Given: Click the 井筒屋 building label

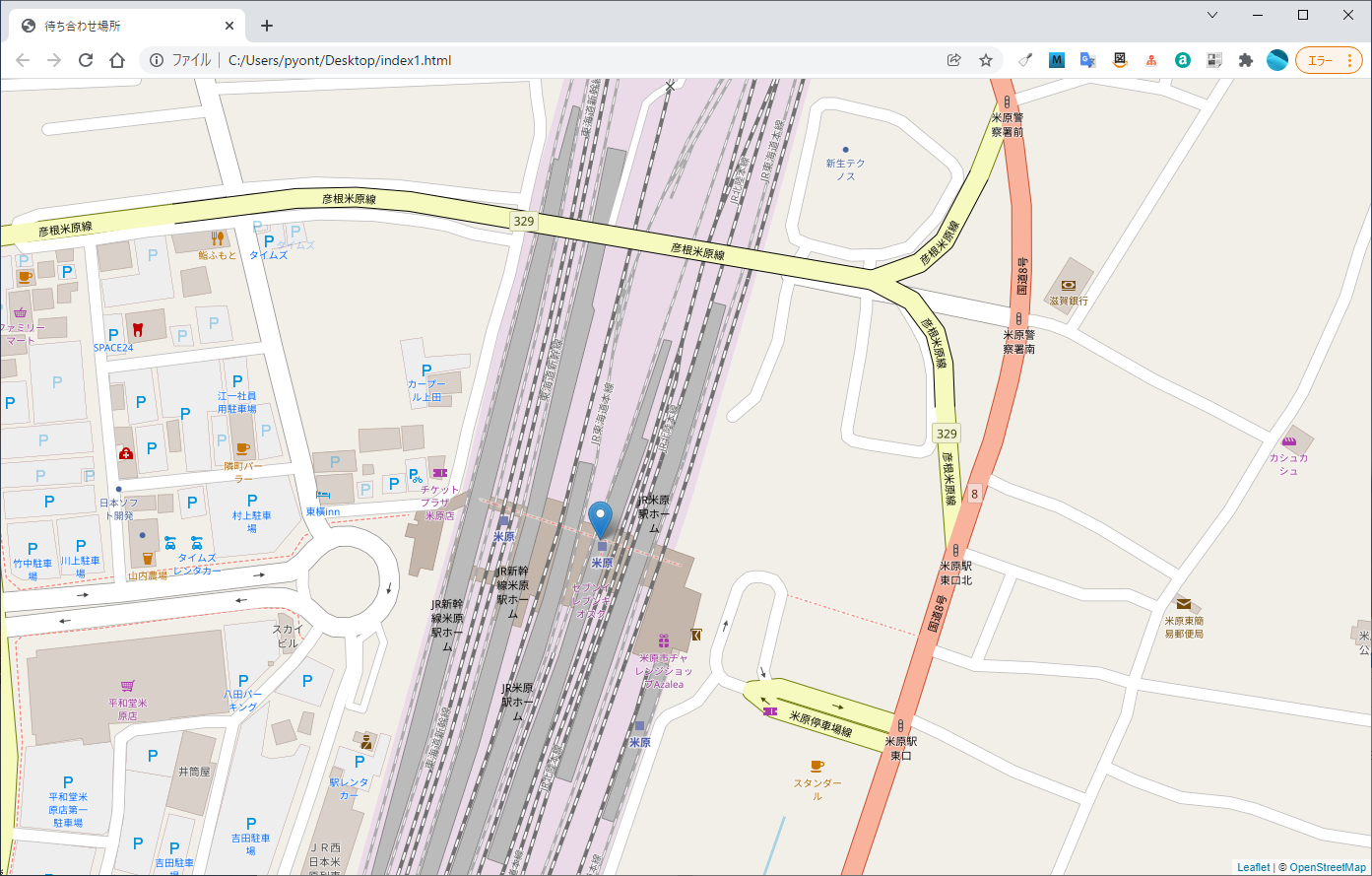Looking at the screenshot, I should tap(194, 772).
